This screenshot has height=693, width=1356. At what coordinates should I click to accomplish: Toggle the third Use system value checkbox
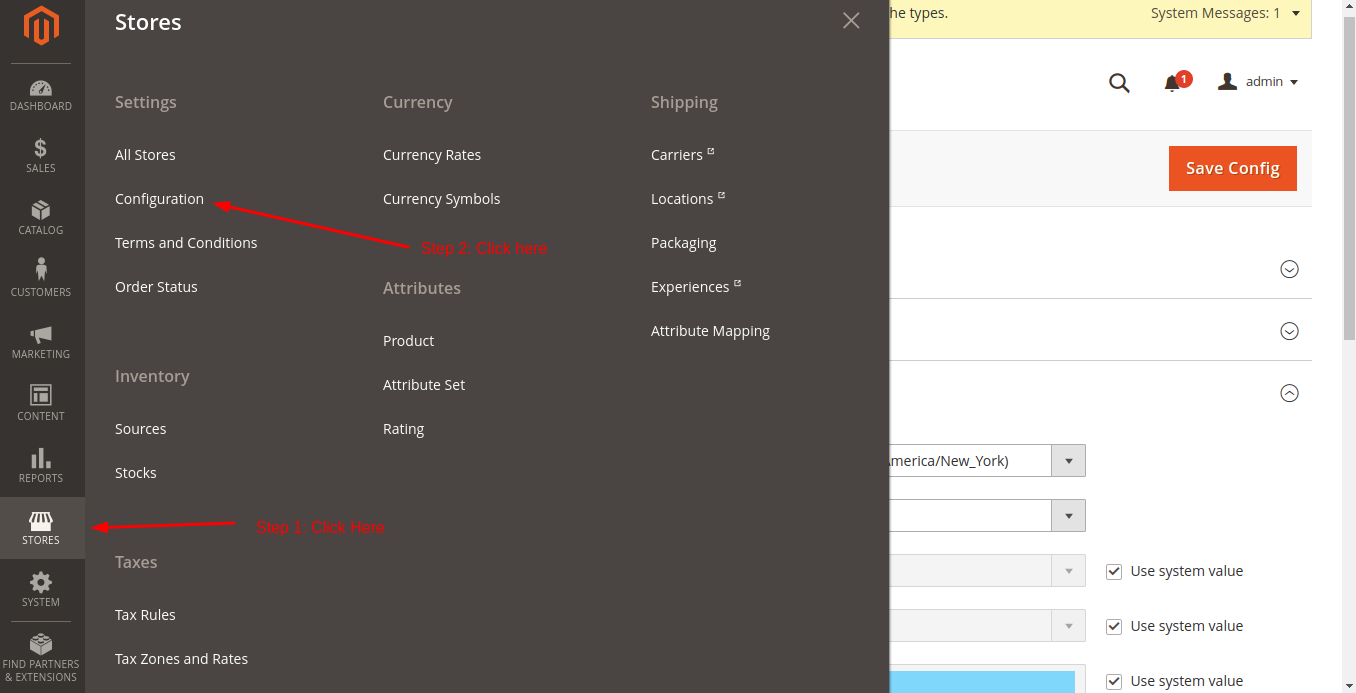(1114, 682)
